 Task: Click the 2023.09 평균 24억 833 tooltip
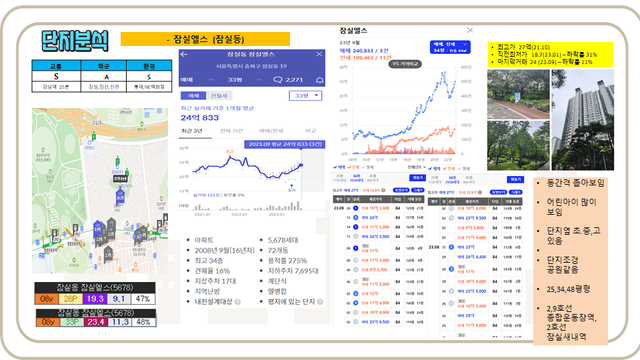pos(284,144)
